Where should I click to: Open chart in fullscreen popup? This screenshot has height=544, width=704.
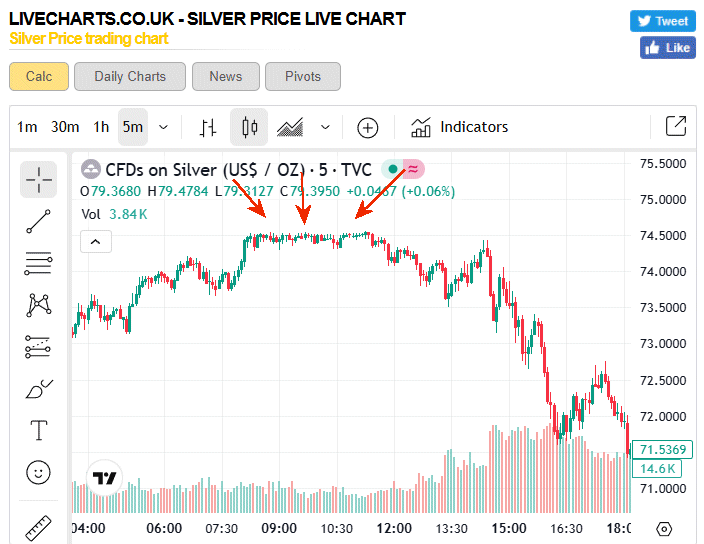click(x=676, y=126)
